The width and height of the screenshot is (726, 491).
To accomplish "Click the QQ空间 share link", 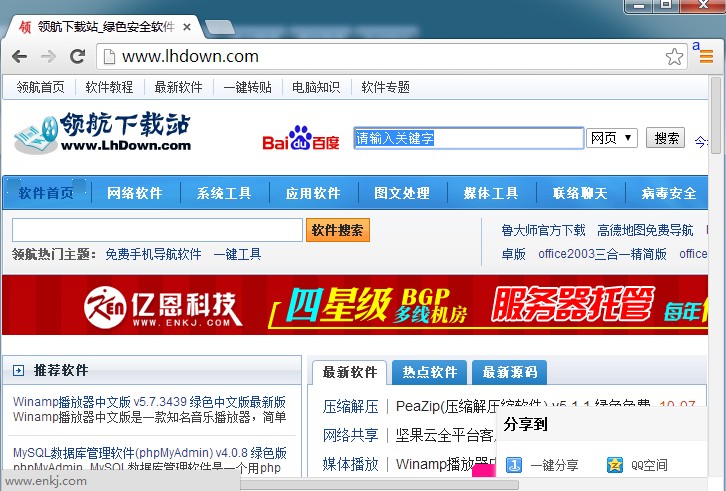I will (649, 465).
